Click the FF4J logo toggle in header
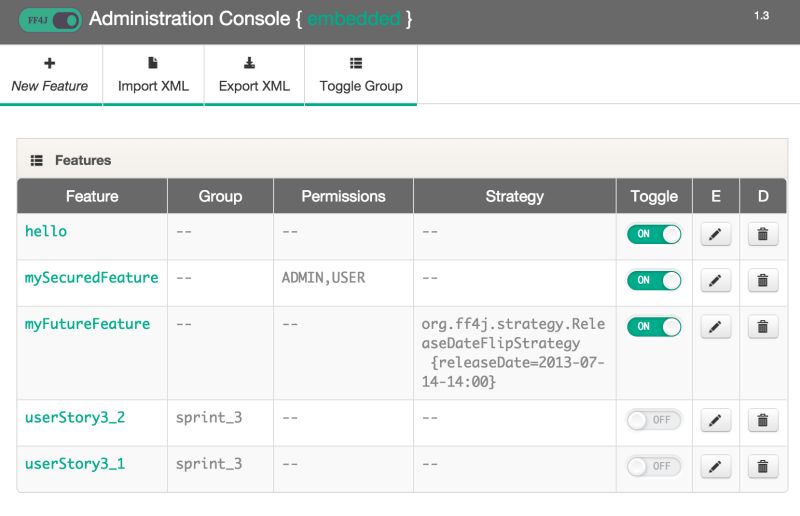The height and width of the screenshot is (516, 800). (x=50, y=20)
